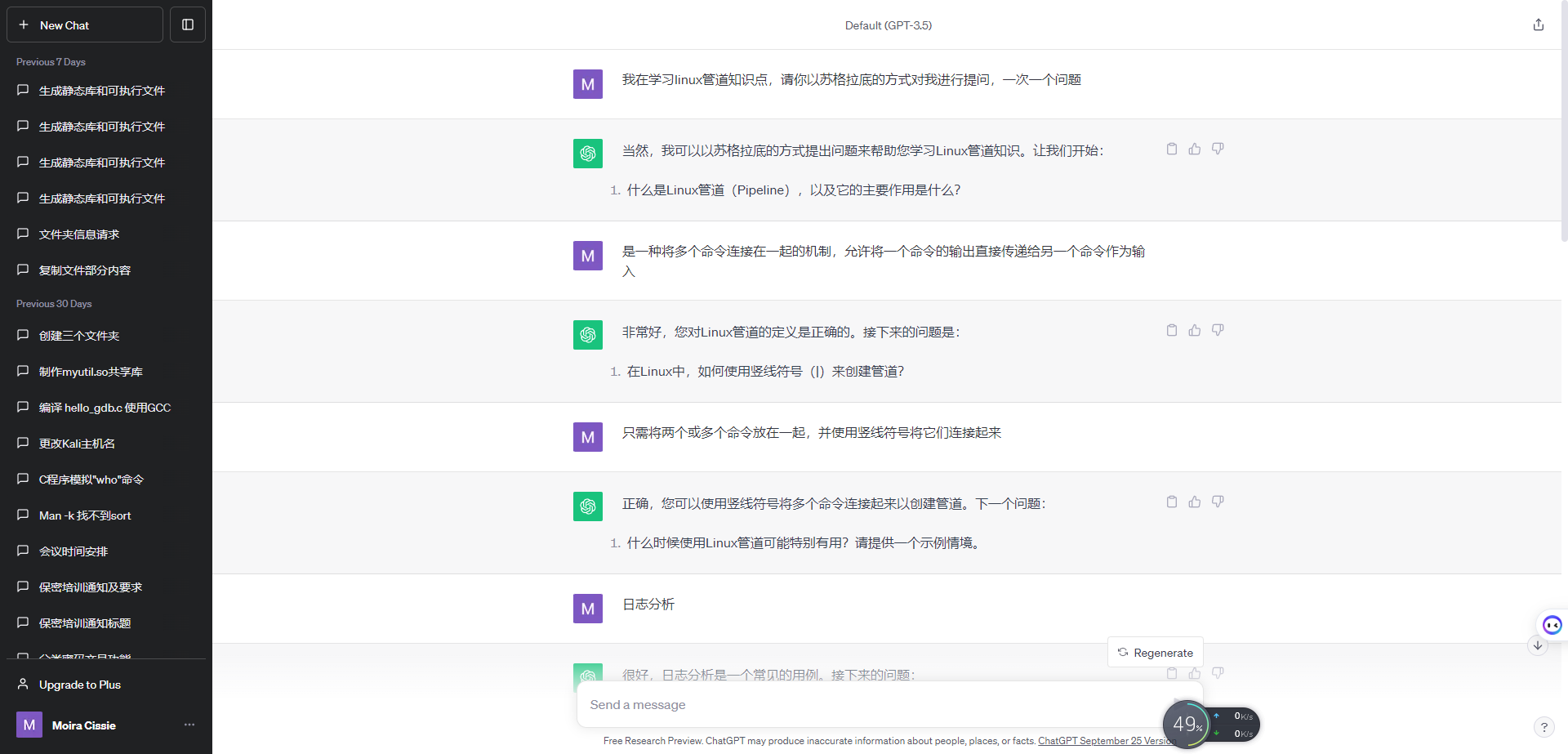
Task: Thumbs down the response about when pipes are useful
Action: pyautogui.click(x=1218, y=502)
